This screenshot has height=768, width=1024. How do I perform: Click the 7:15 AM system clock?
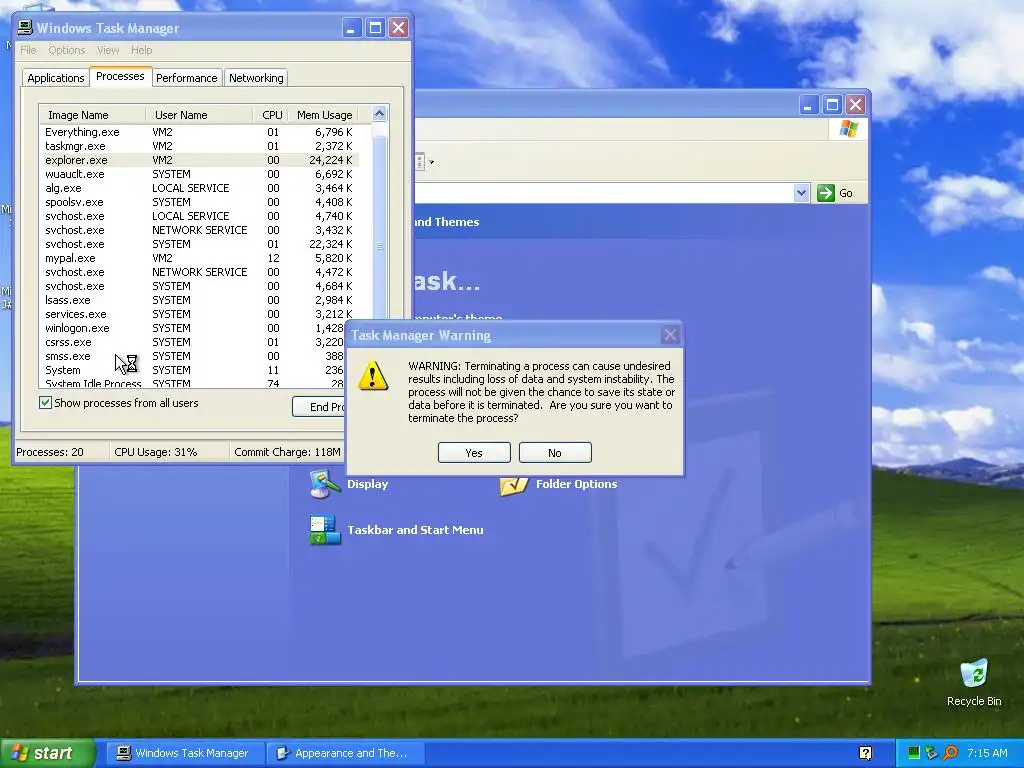(x=987, y=753)
